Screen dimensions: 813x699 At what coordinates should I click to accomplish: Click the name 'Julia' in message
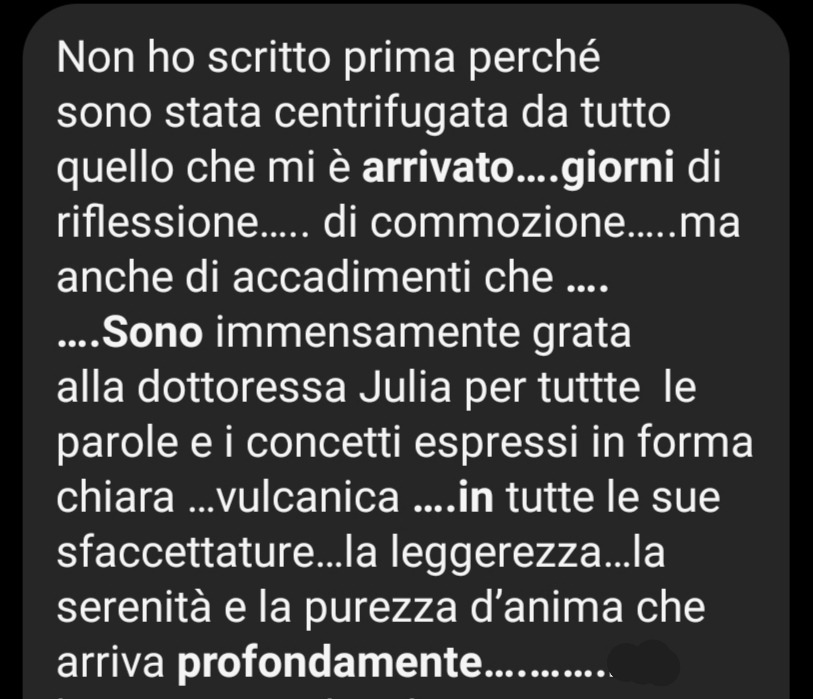point(405,388)
